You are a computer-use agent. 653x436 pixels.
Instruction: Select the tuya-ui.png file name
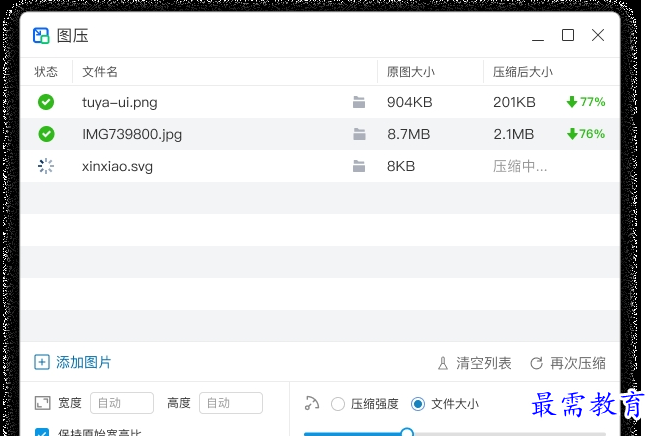click(120, 102)
